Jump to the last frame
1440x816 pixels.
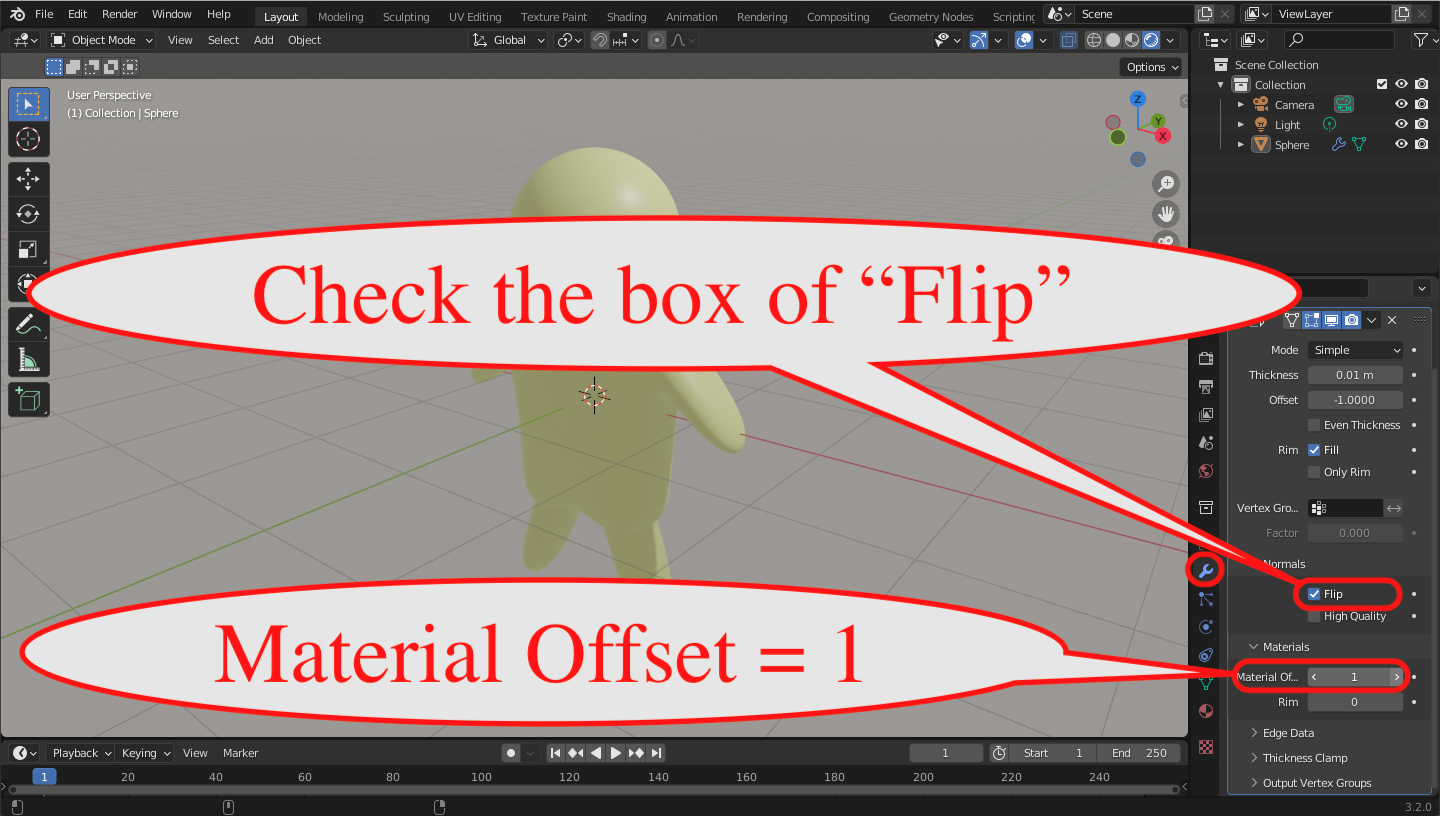click(x=656, y=753)
